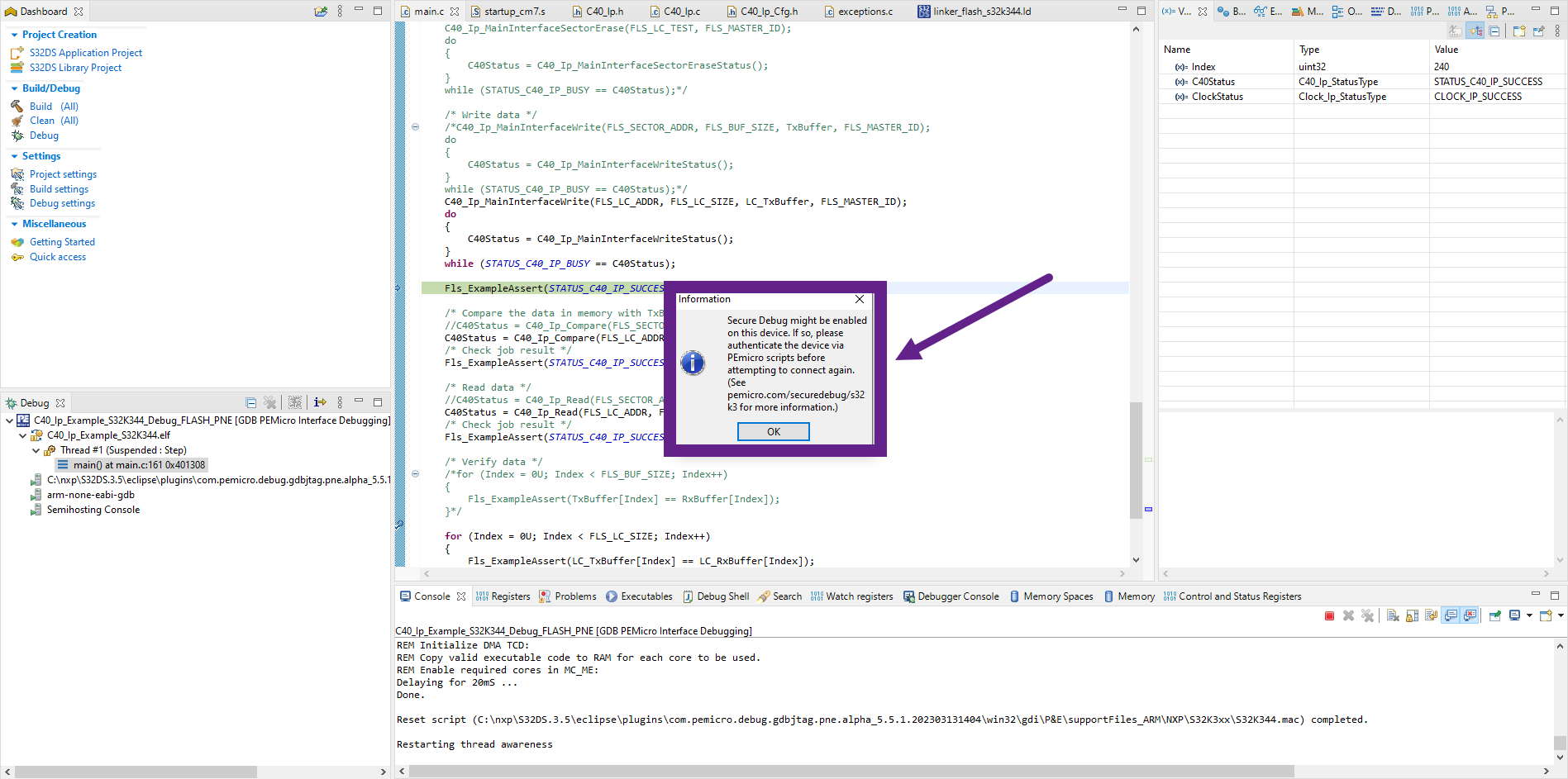Click Dashboard link-with-editor toolbar icon

(321, 11)
